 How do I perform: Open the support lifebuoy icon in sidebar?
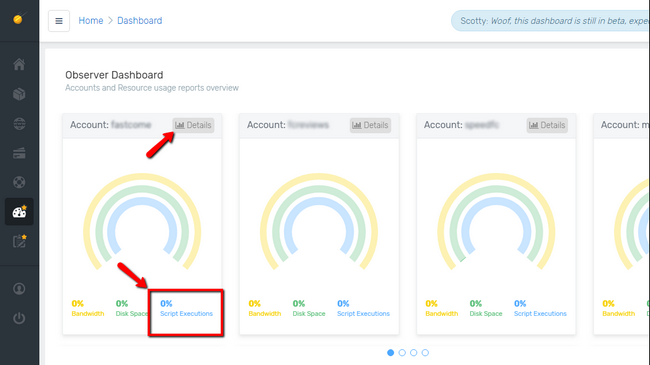coord(19,182)
